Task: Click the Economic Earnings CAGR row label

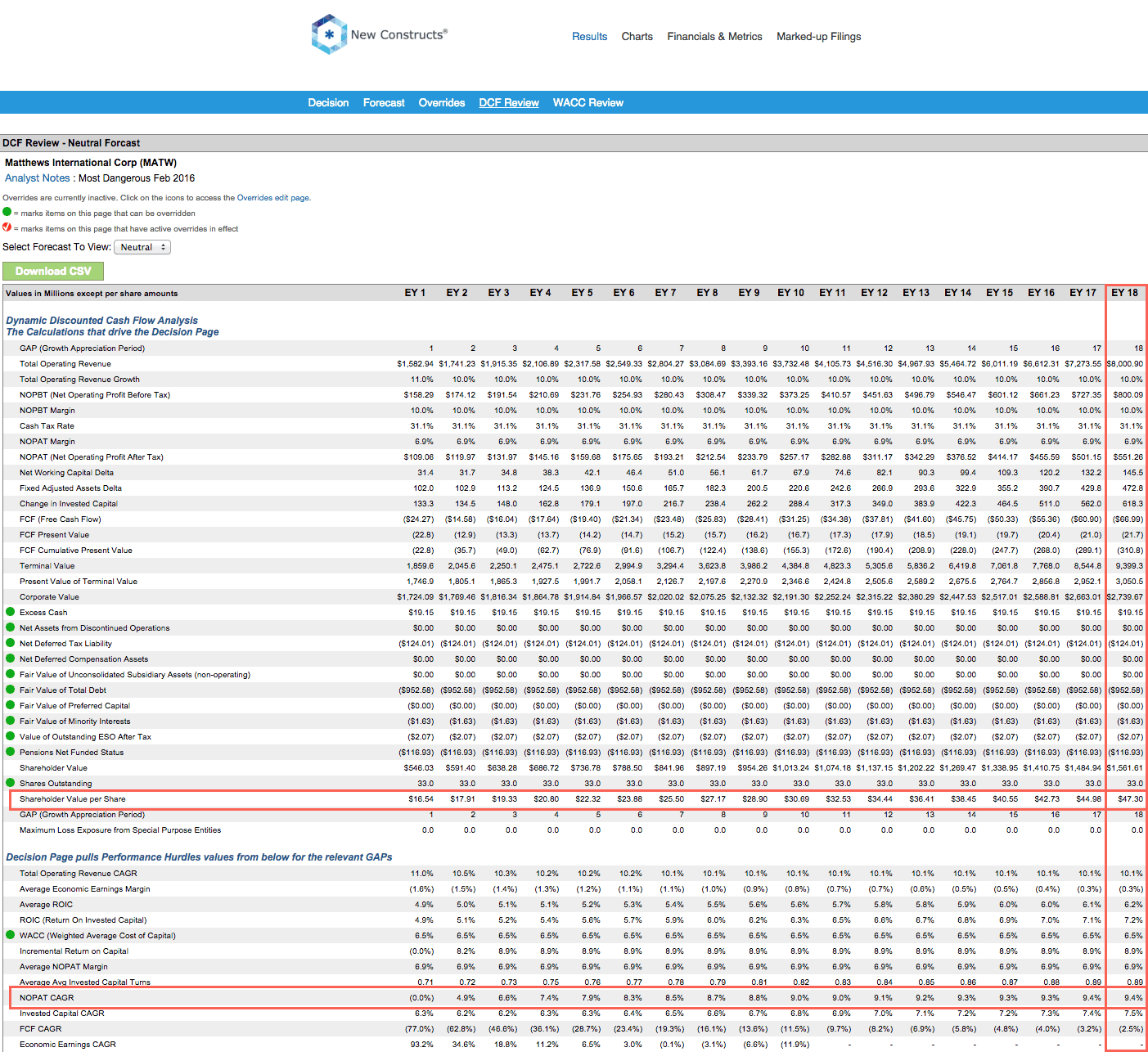Action: (68, 1045)
